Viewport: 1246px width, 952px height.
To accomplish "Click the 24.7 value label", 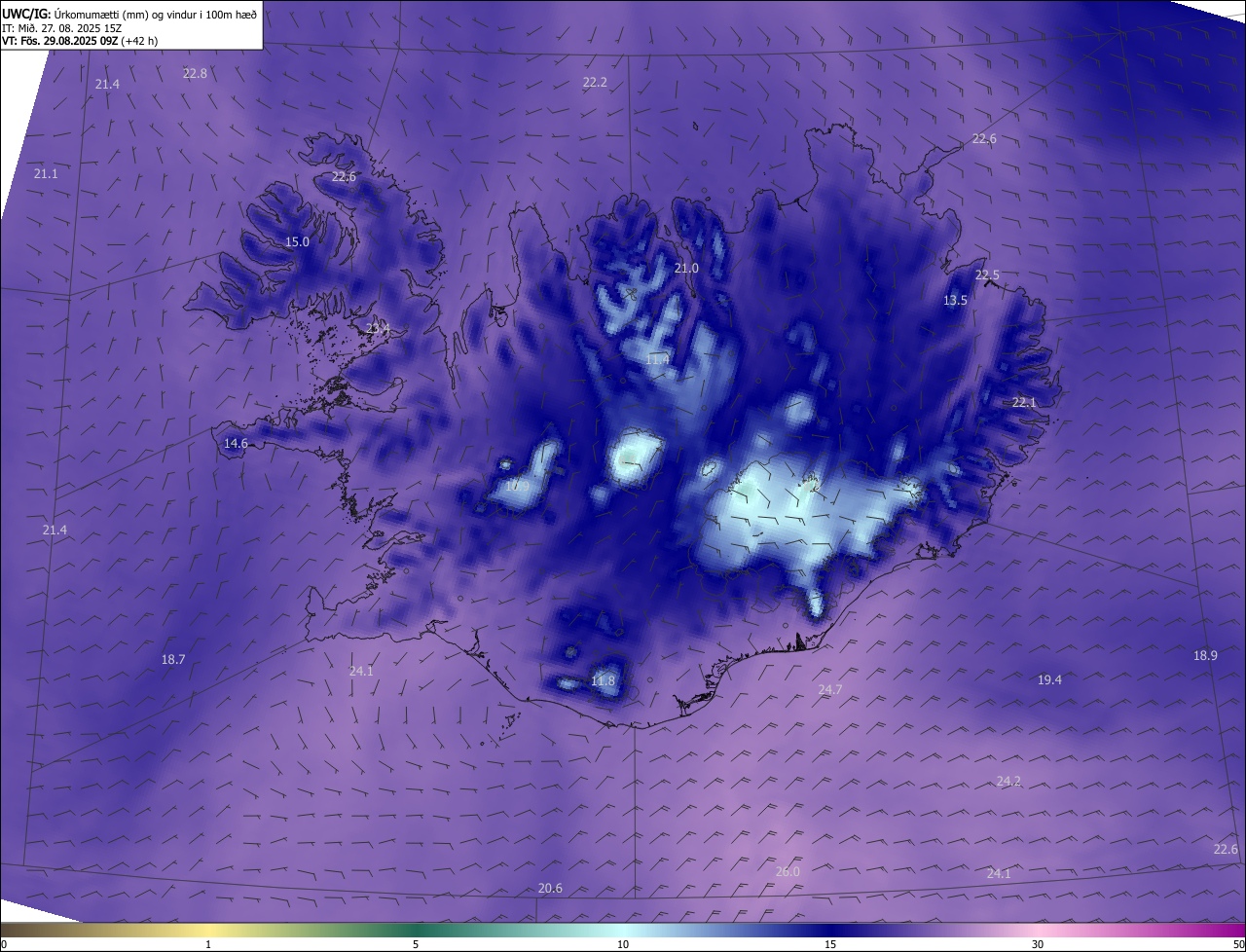I will tap(829, 689).
